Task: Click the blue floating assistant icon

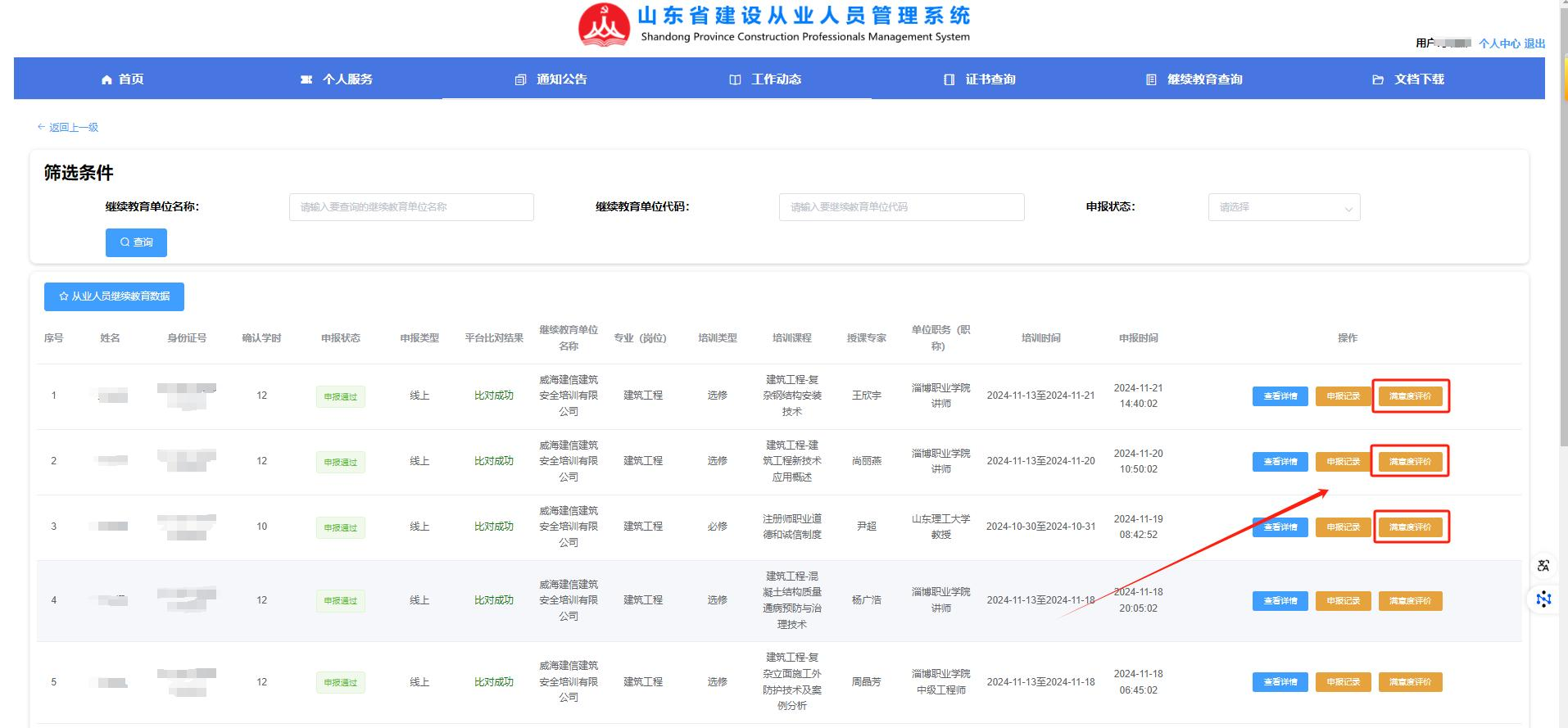Action: pos(1543,599)
